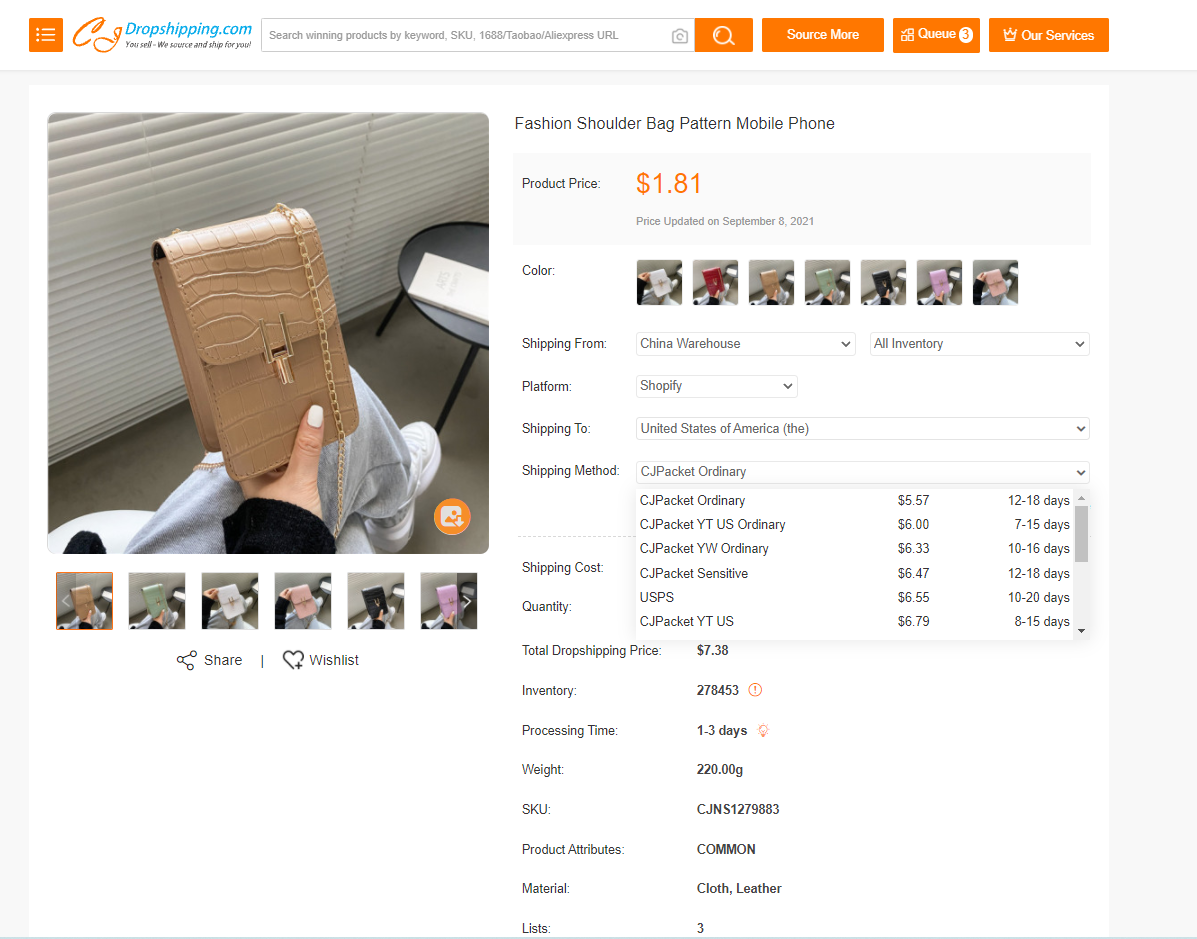
Task: Add product to Wishlist heart icon
Action: tap(293, 660)
